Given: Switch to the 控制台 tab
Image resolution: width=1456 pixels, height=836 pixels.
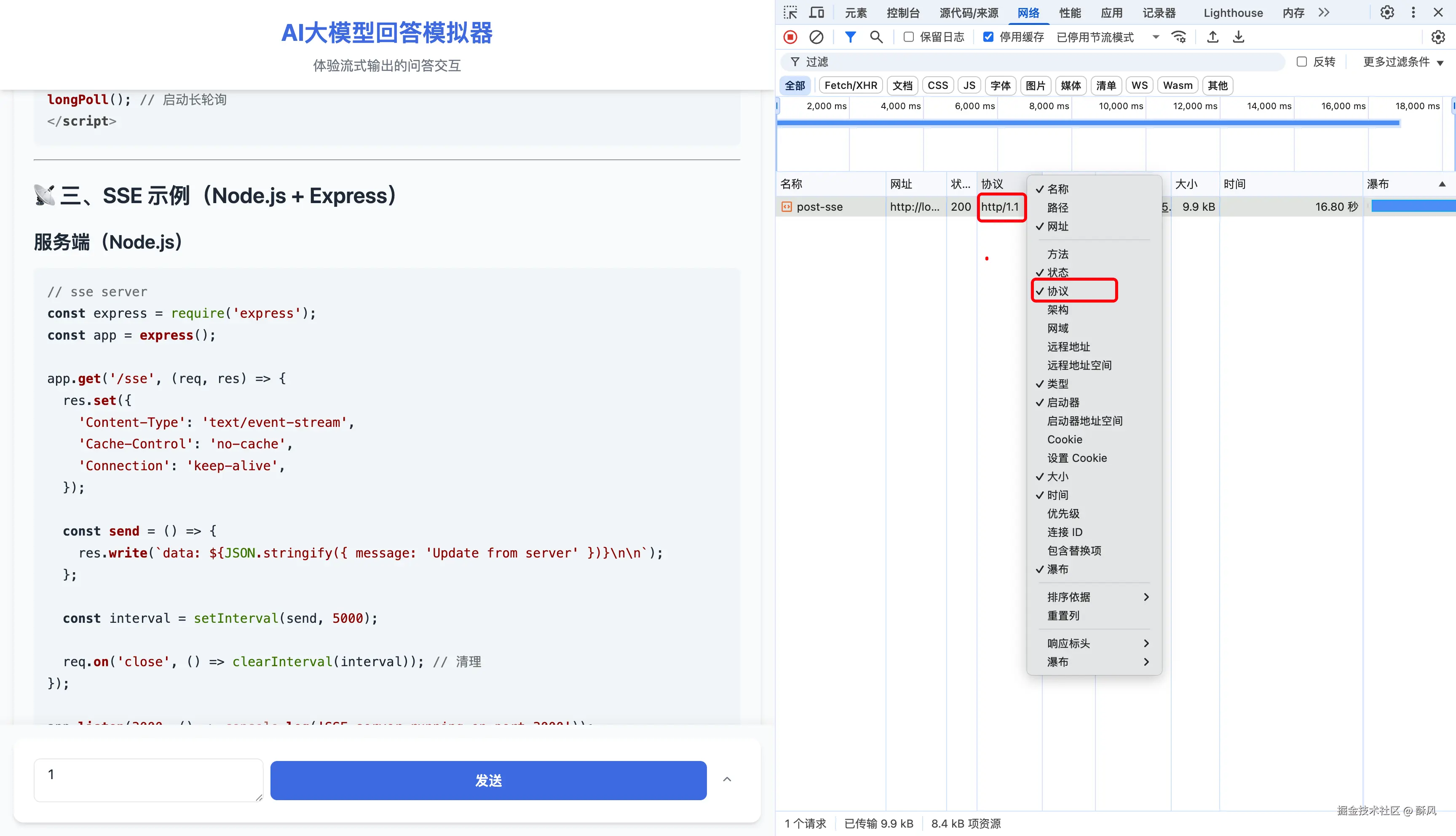Looking at the screenshot, I should (903, 13).
